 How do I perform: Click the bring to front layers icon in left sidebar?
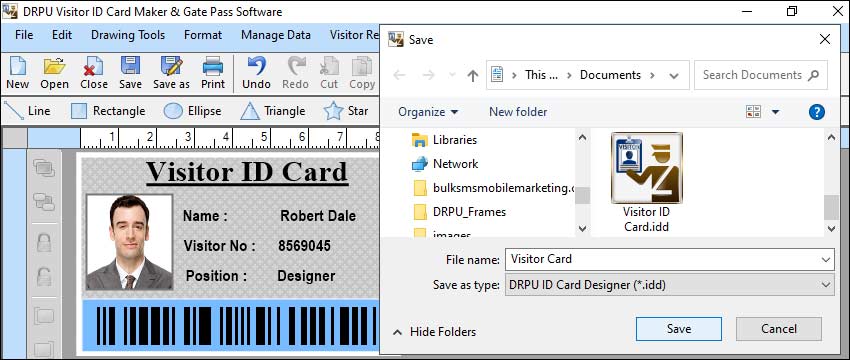[44, 168]
